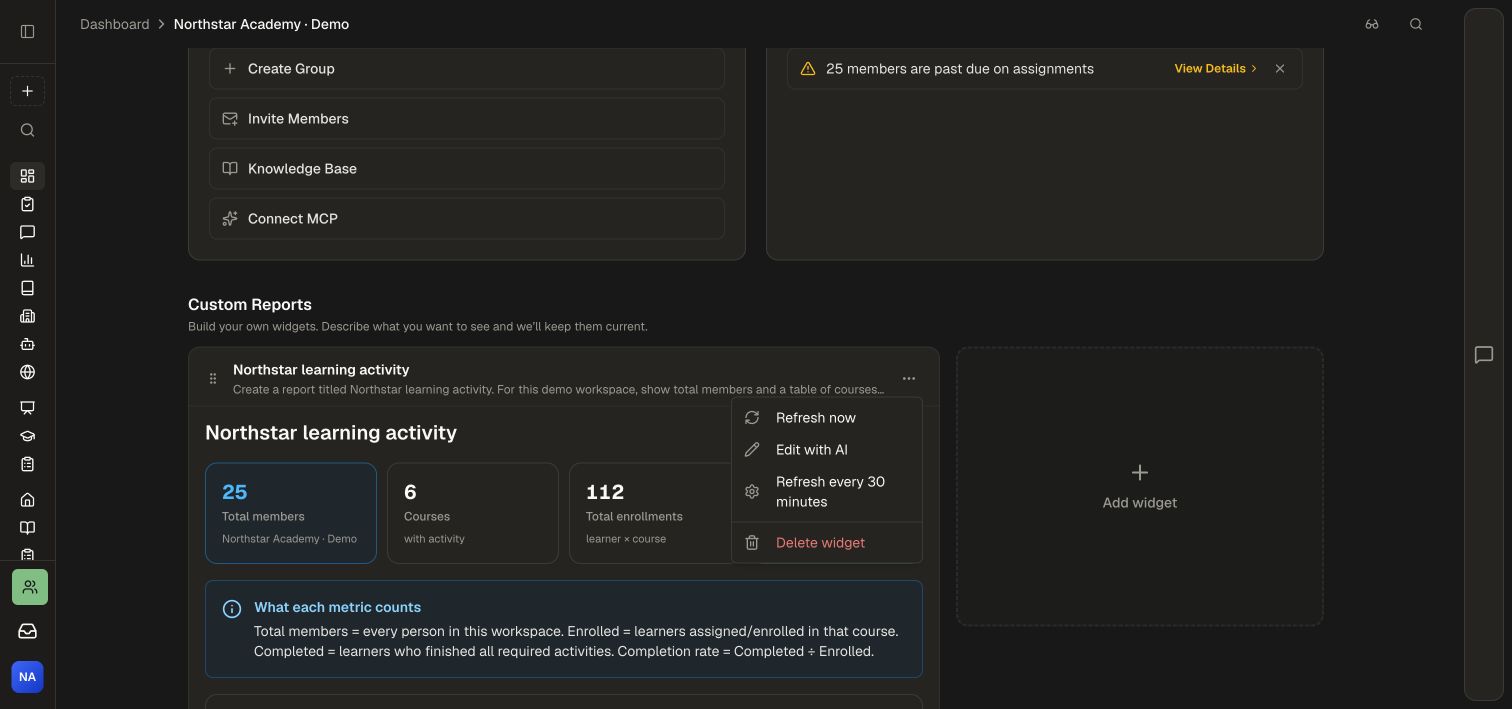The width and height of the screenshot is (1512, 709).
Task: Open the NA user avatar menu
Action: [x=27, y=677]
